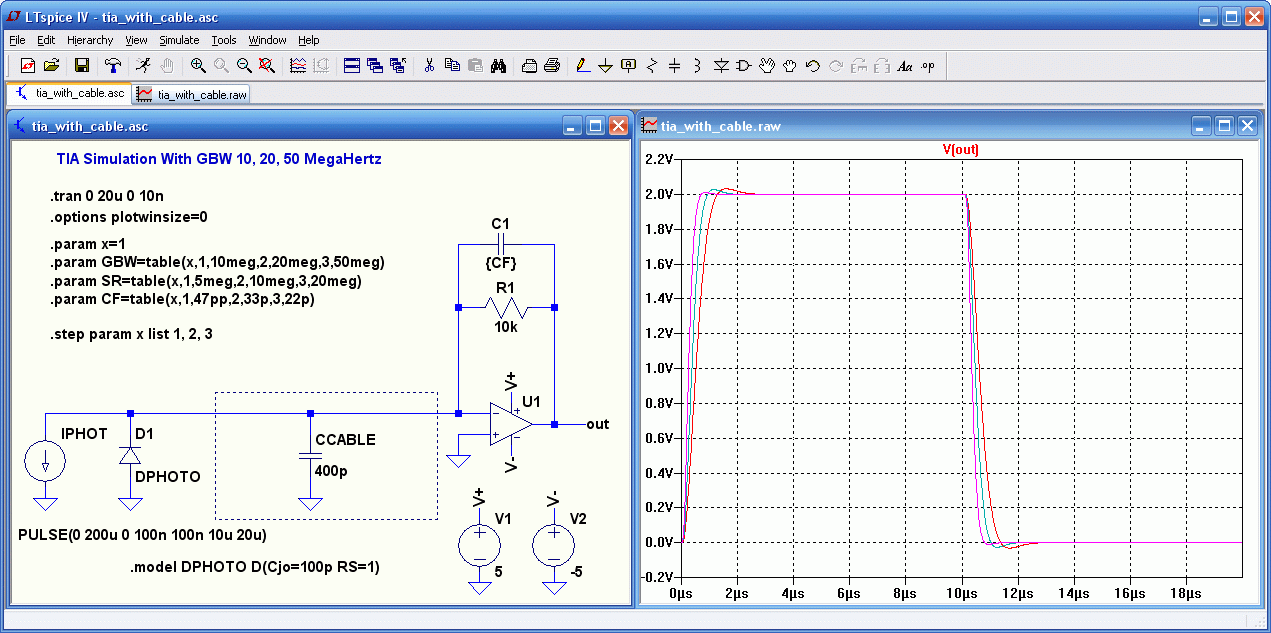Select the Draw Wire pencil tool
Screen dimensions: 1271x633
pos(582,65)
